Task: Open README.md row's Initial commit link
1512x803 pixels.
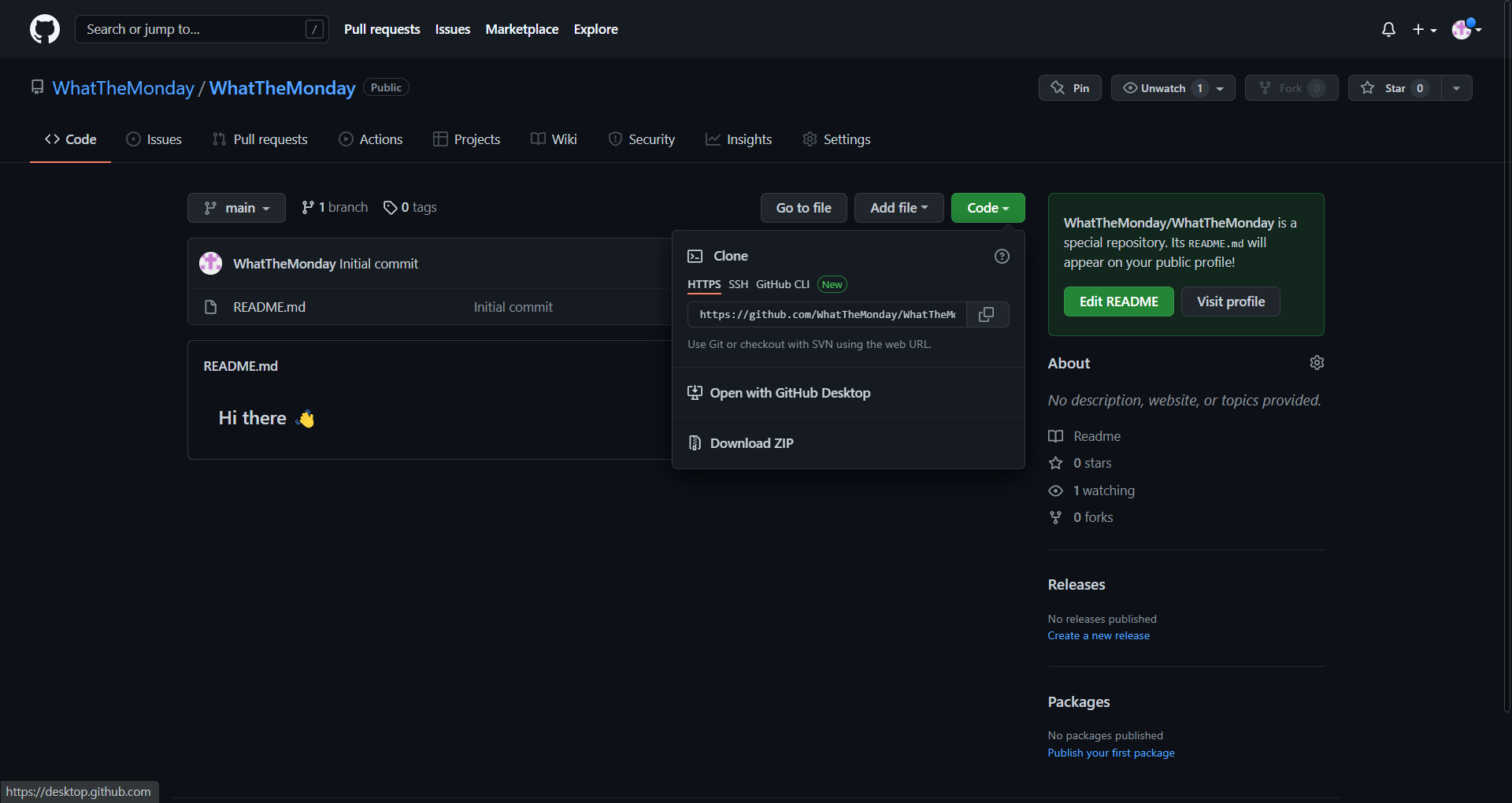Action: 513,307
